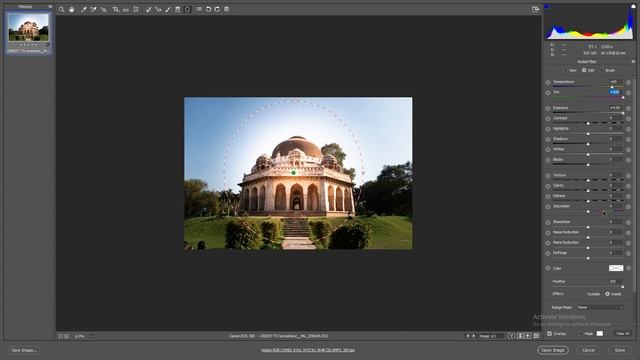Open the Color swatch picker
This screenshot has width=640, height=360.
[x=616, y=268]
